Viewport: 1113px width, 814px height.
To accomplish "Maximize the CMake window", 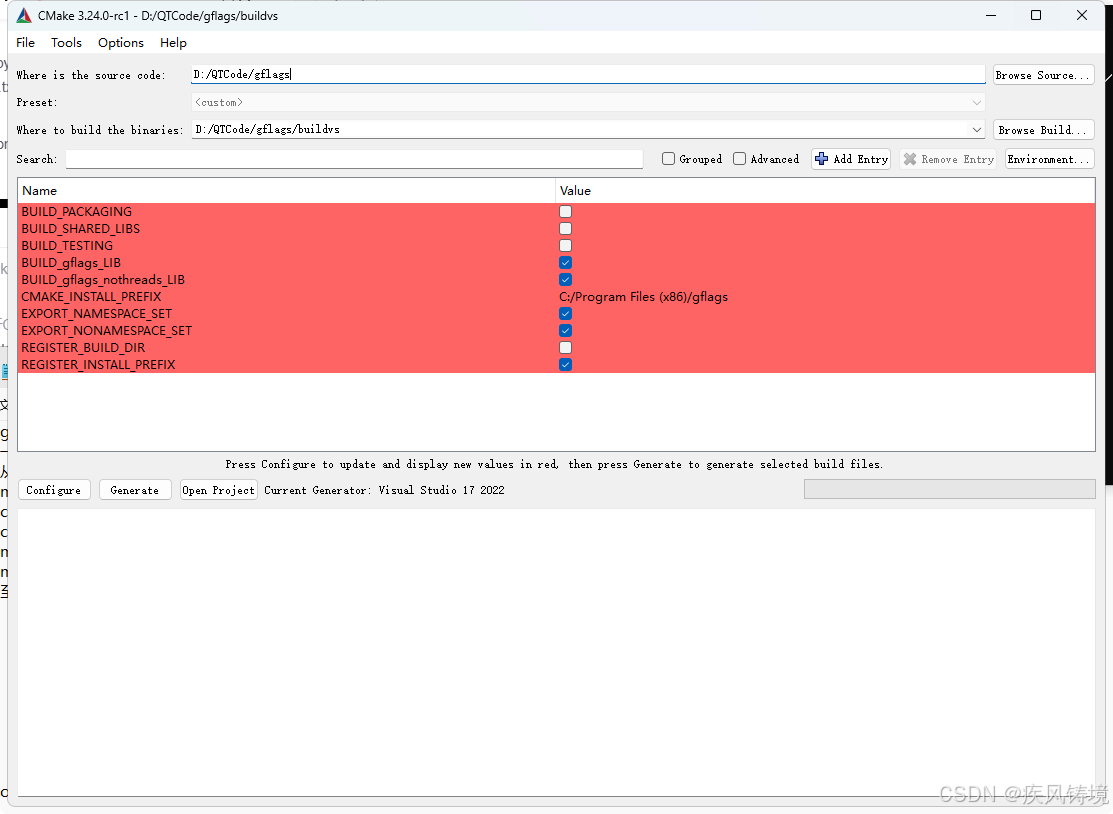I will click(x=1036, y=15).
